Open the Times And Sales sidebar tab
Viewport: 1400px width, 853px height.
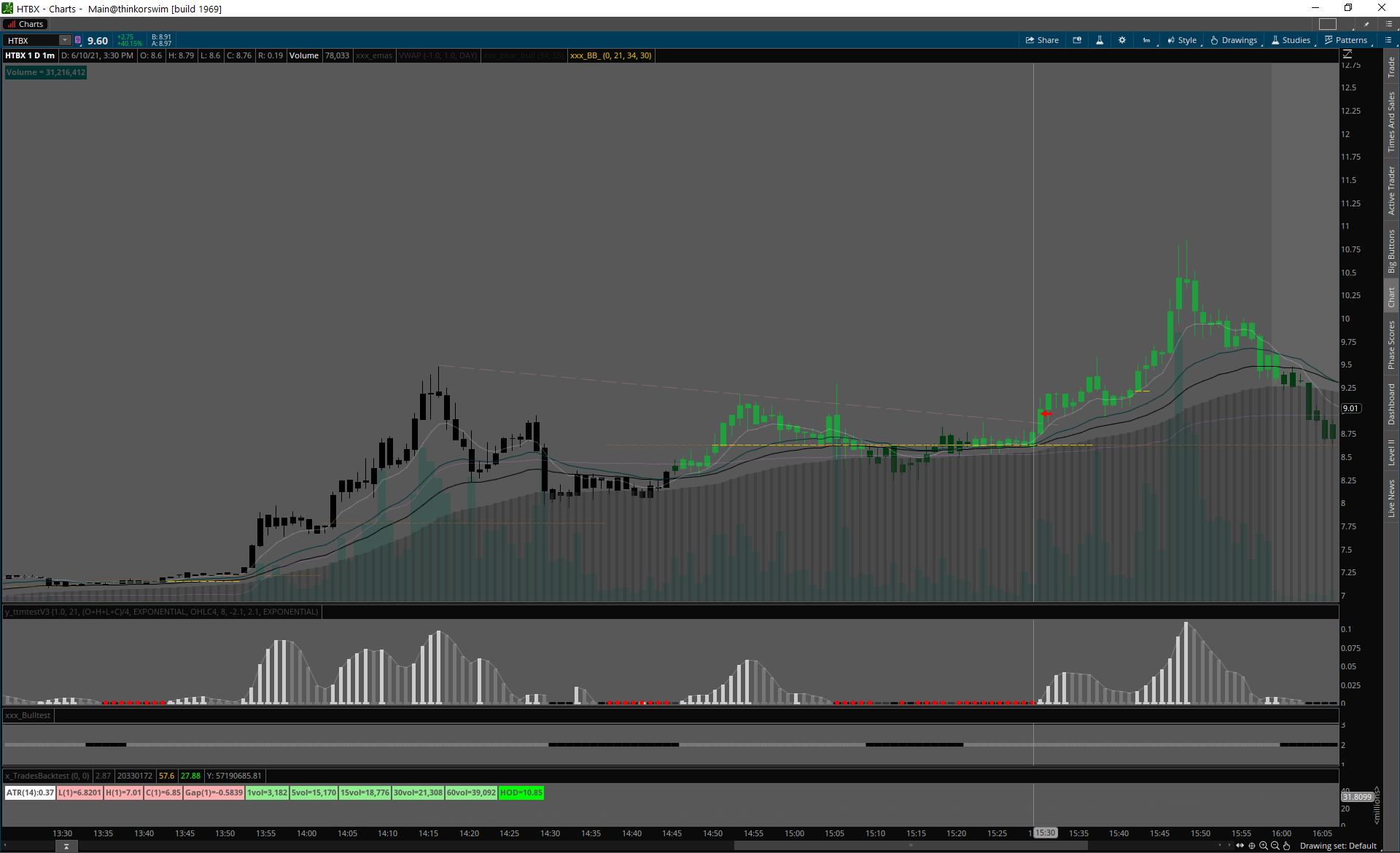point(1391,122)
